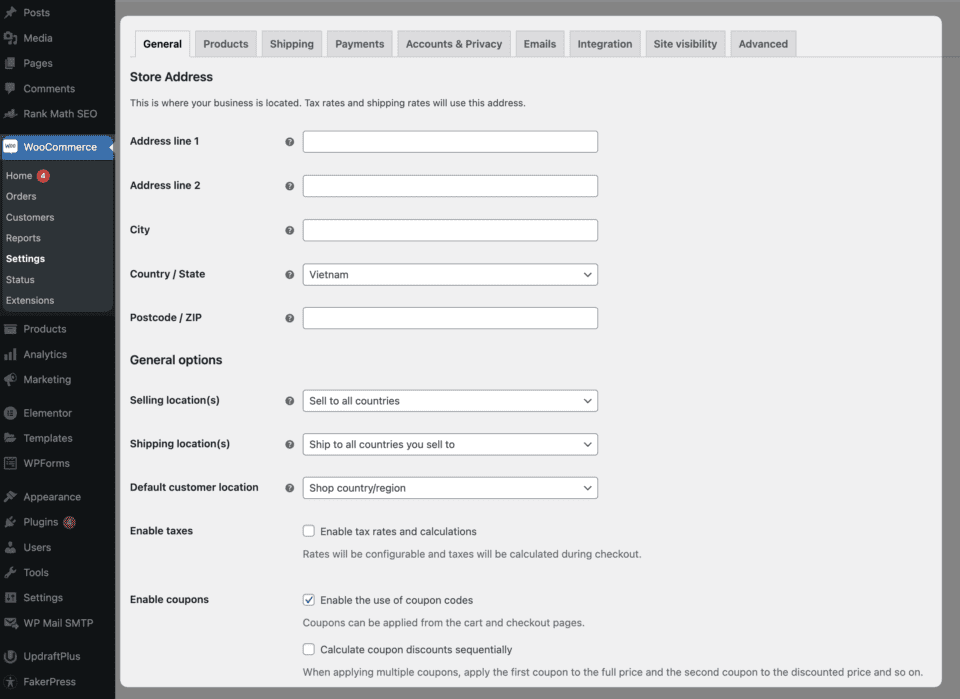This screenshot has height=699, width=960.
Task: Open Elementor via its sidebar icon
Action: 11,413
